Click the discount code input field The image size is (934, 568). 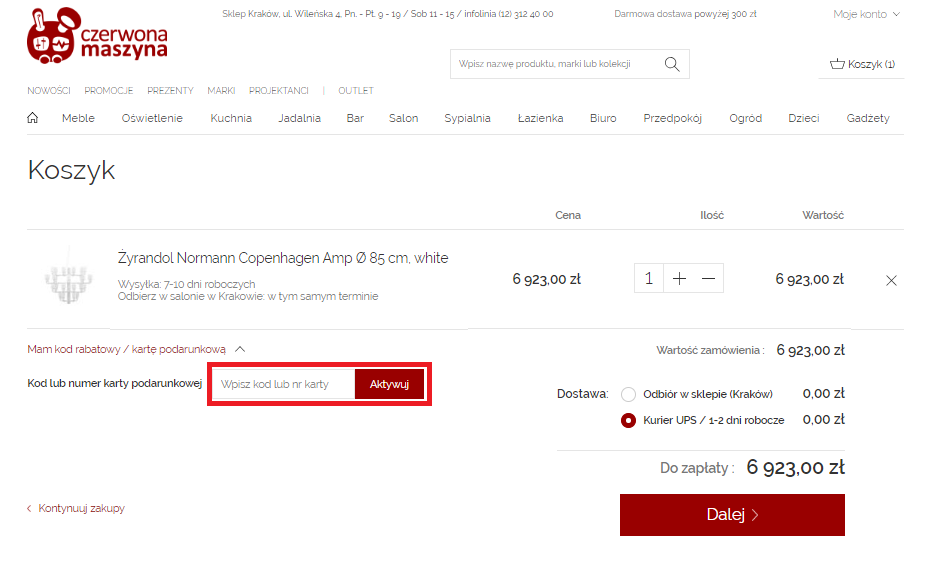[x=284, y=384]
